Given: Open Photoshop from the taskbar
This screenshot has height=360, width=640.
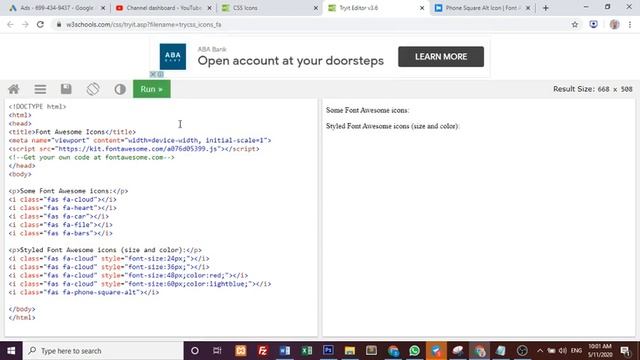Looking at the screenshot, I should pos(328,351).
